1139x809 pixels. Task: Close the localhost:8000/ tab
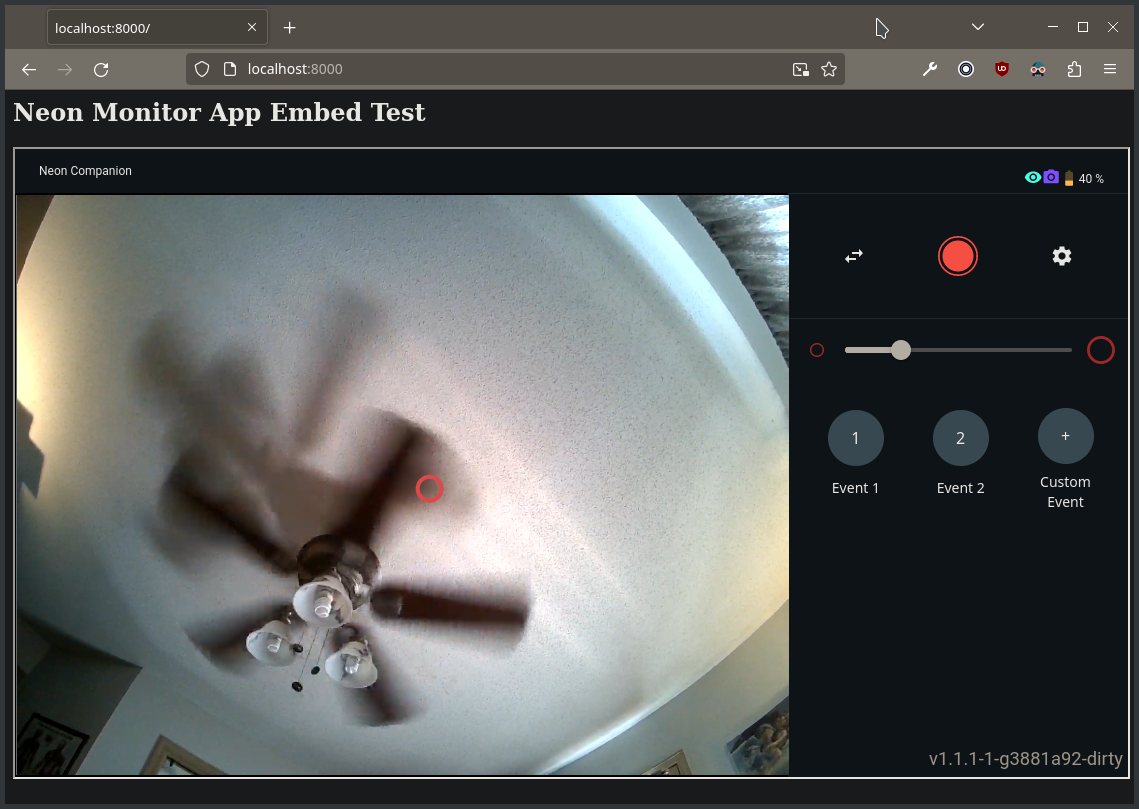coord(252,27)
